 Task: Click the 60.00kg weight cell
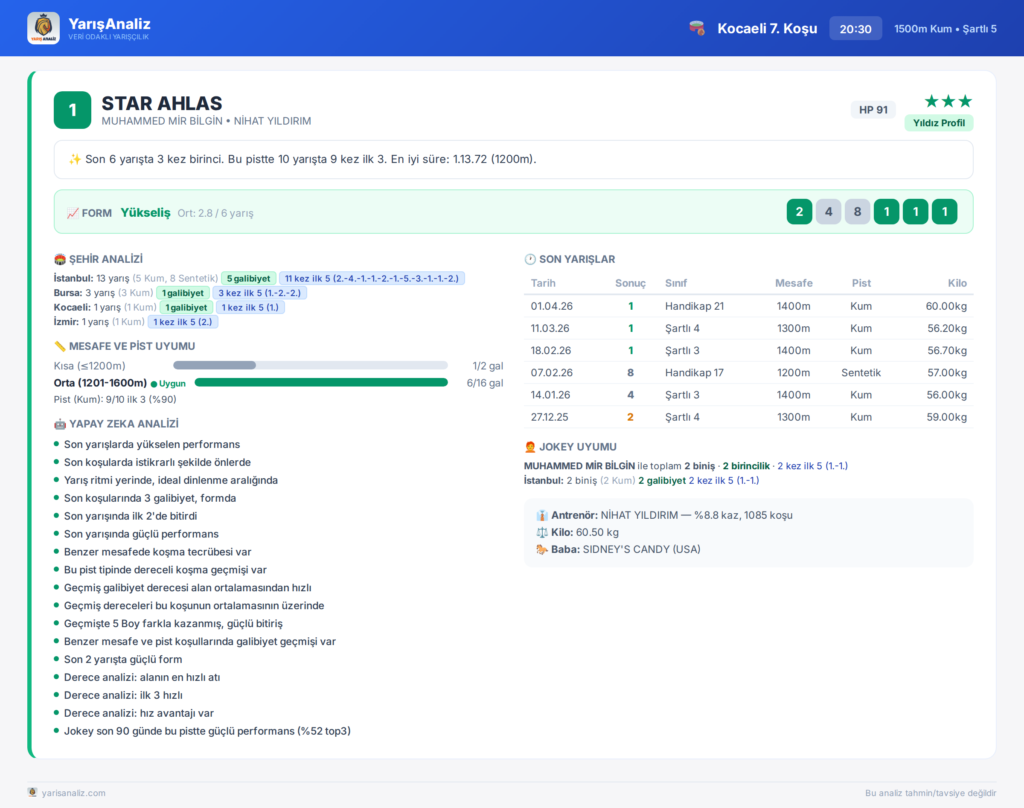click(x=946, y=306)
